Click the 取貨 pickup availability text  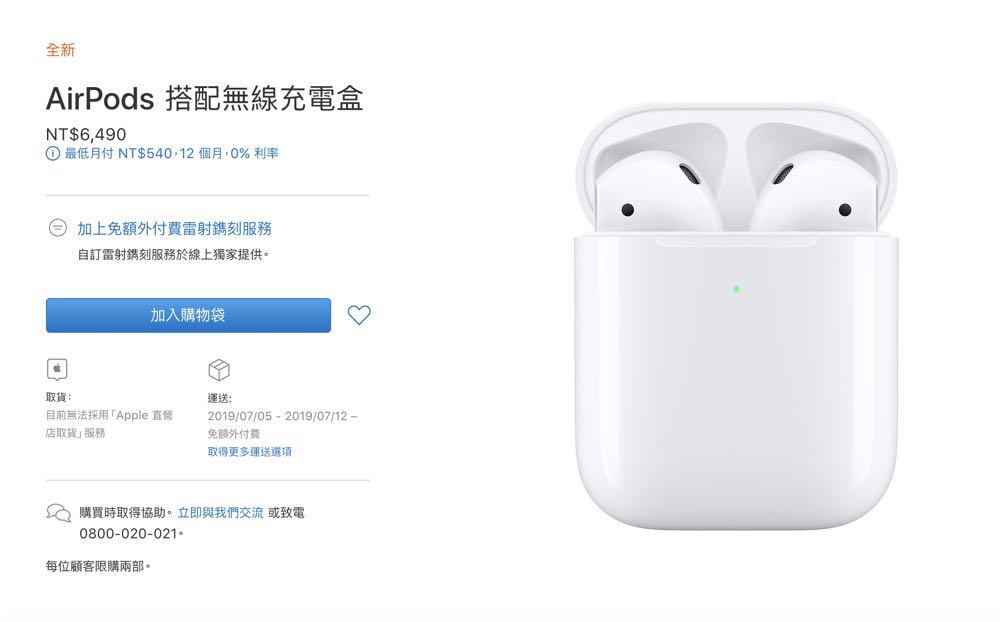[109, 424]
